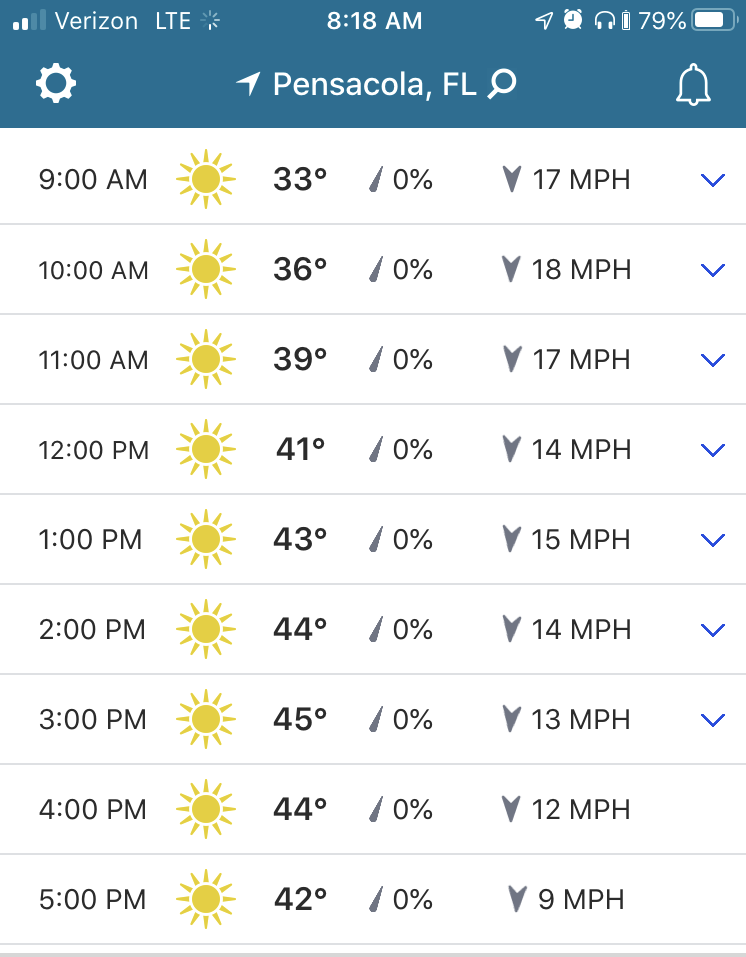
Task: Tap the location arrow beside Pensacola
Action: pos(248,84)
